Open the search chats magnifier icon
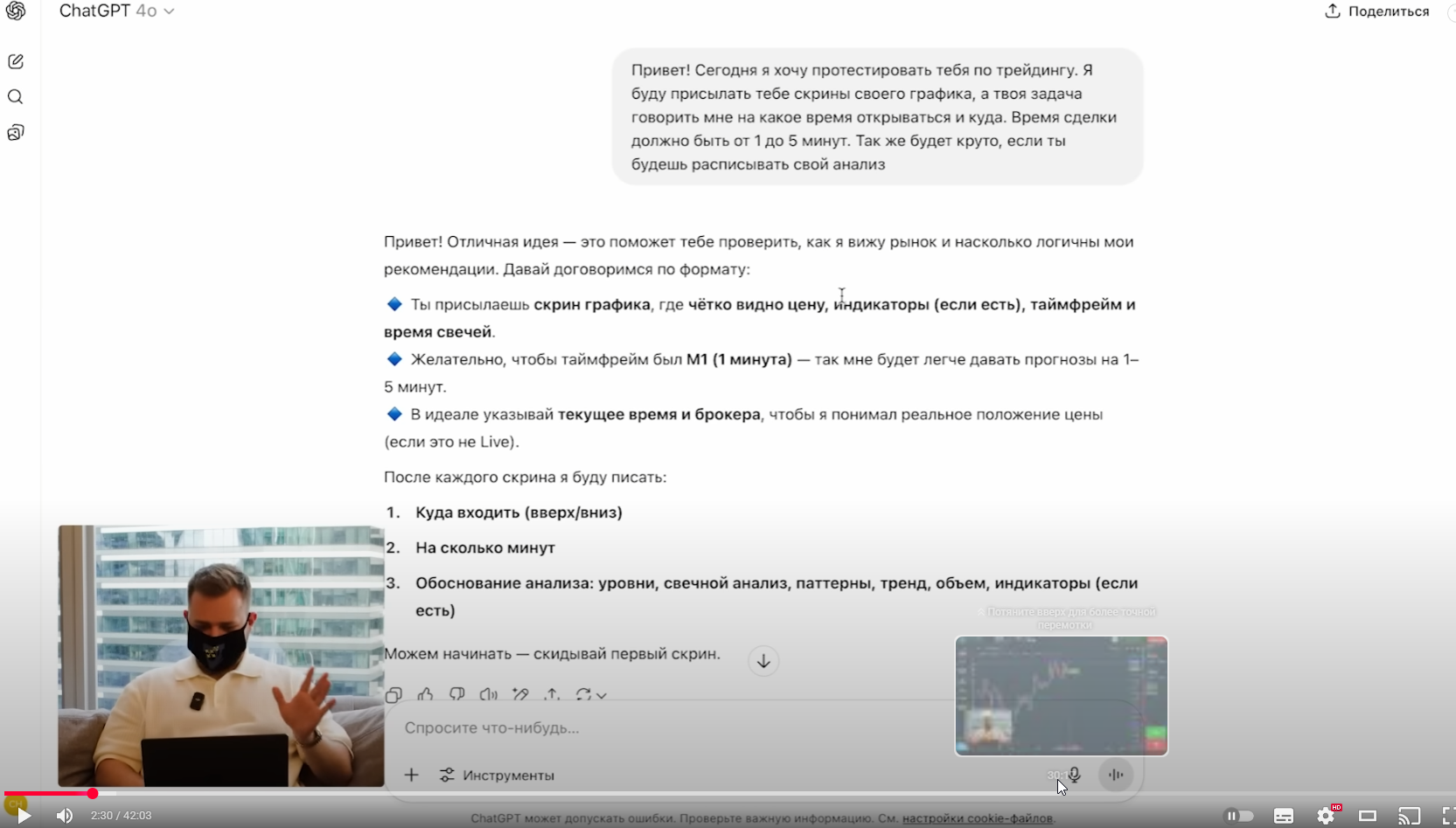 tap(16, 97)
